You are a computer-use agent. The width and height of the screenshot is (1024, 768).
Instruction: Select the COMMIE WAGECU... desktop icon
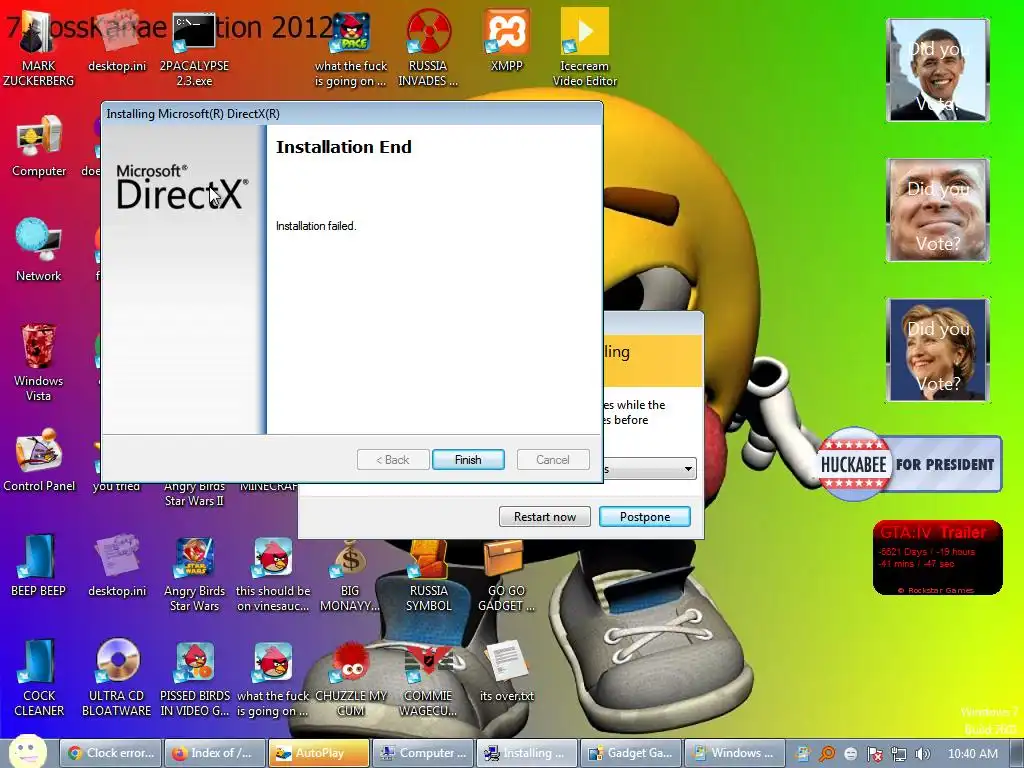coord(428,679)
